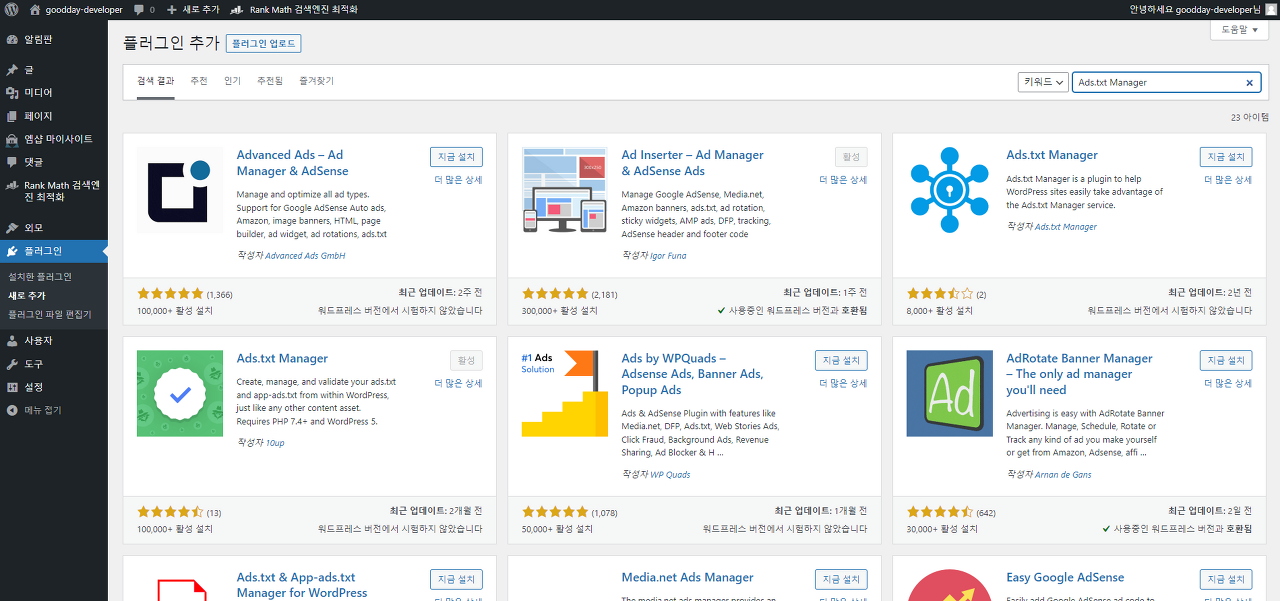Click Ads by WPQuads plugin thumbnail
This screenshot has height=601, width=1280.
[565, 393]
